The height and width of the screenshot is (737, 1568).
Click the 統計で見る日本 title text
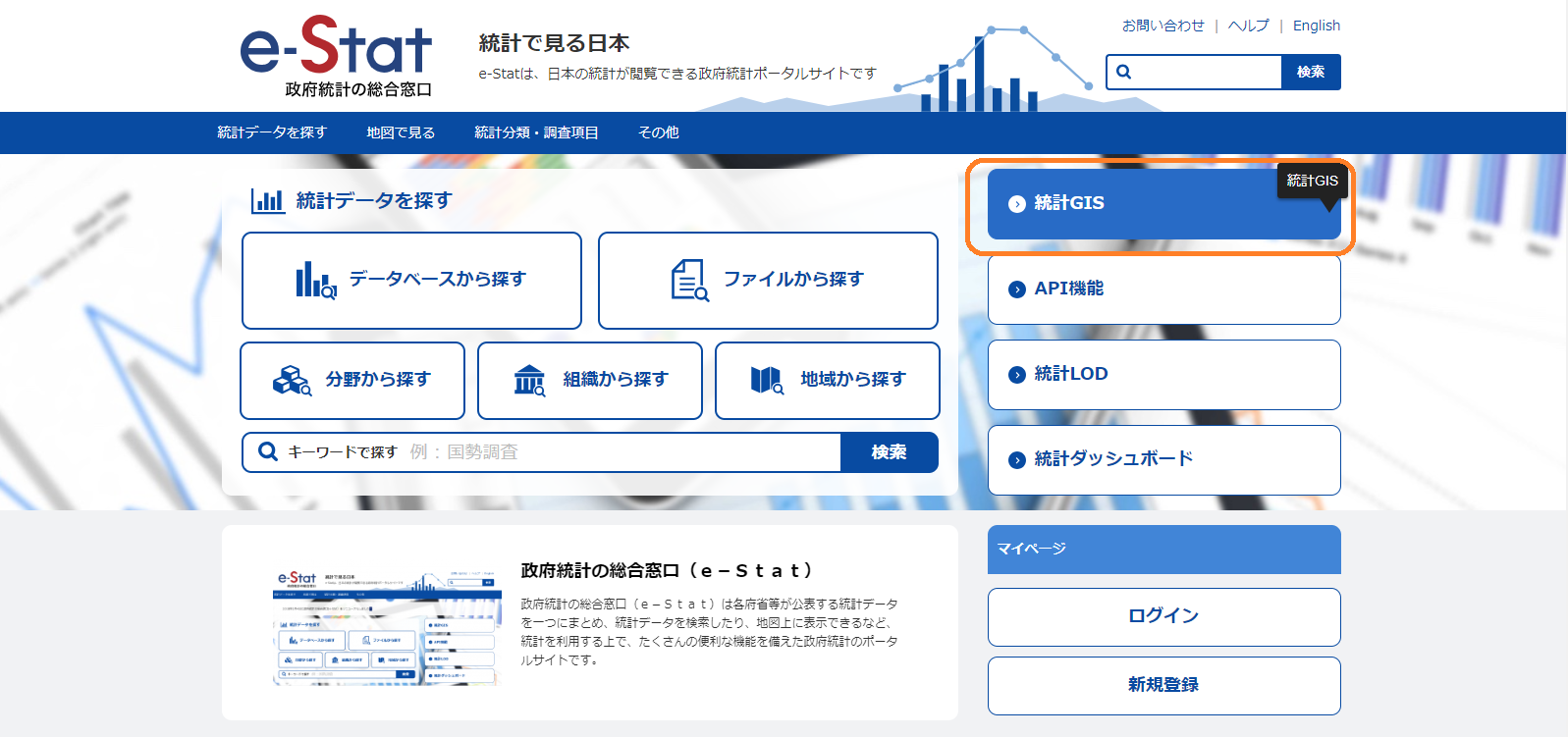pyautogui.click(x=554, y=43)
